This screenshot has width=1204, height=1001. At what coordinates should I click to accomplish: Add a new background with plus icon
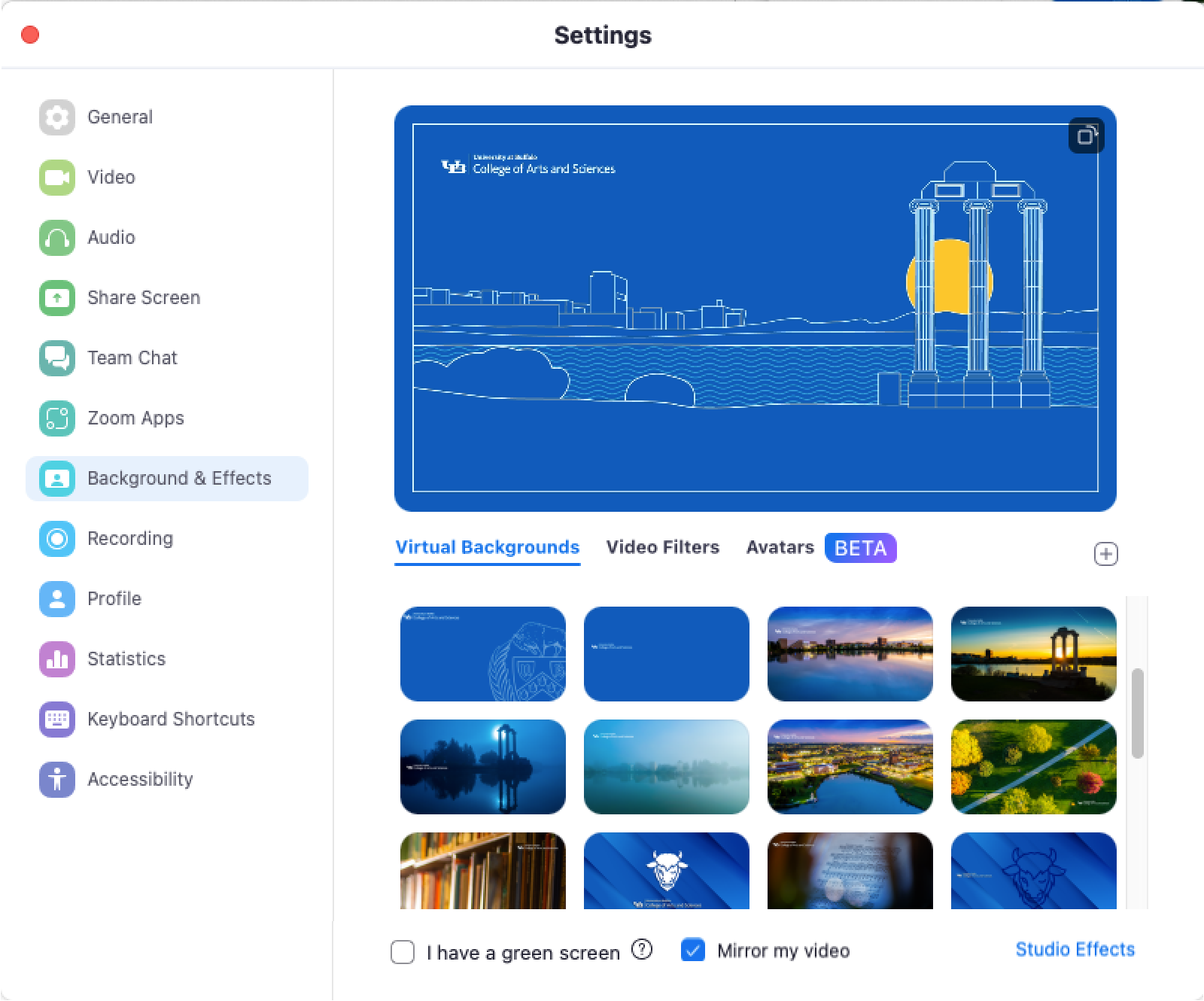tap(1105, 555)
